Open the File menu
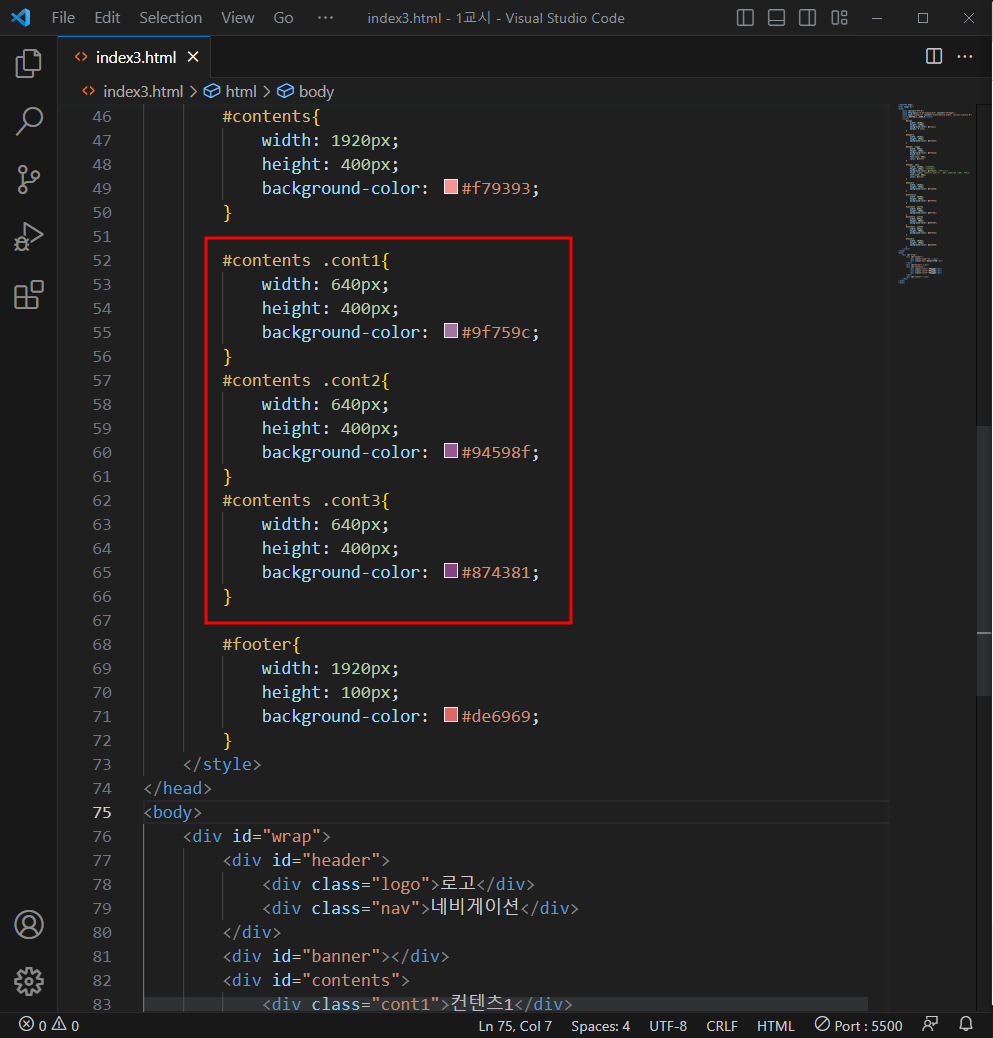Image resolution: width=993 pixels, height=1038 pixels. point(64,18)
